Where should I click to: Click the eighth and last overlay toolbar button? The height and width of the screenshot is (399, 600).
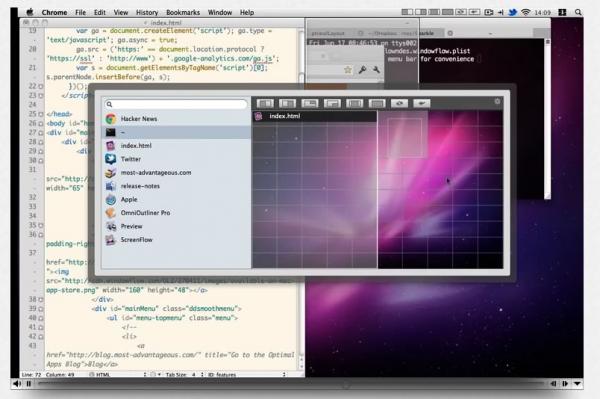(422, 103)
